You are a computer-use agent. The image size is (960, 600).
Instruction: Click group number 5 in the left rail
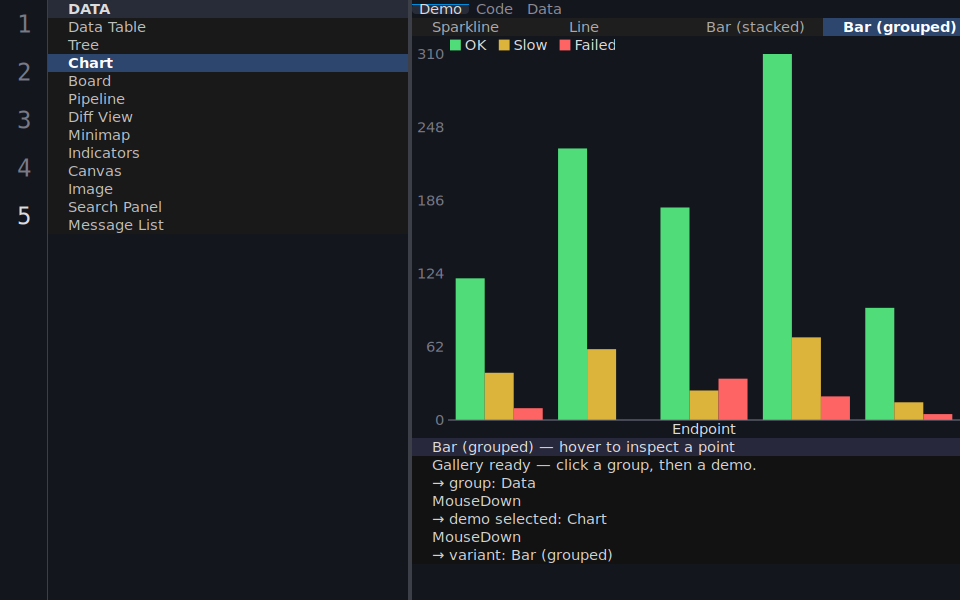tap(24, 216)
